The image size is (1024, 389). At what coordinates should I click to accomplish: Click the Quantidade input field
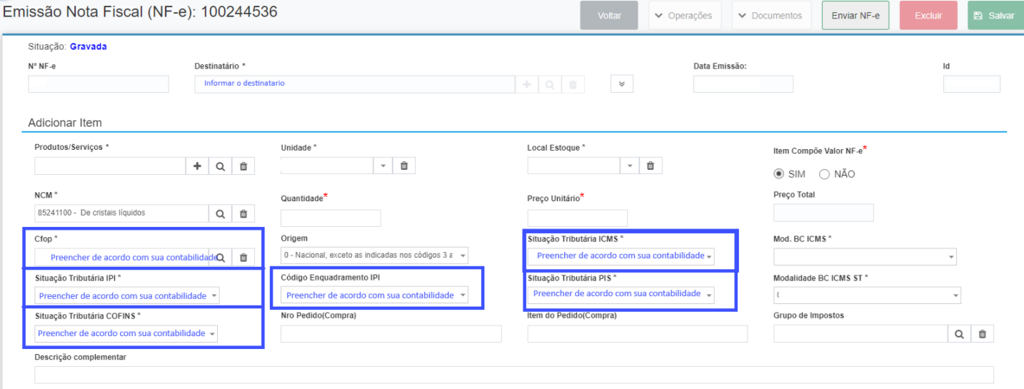click(330, 219)
